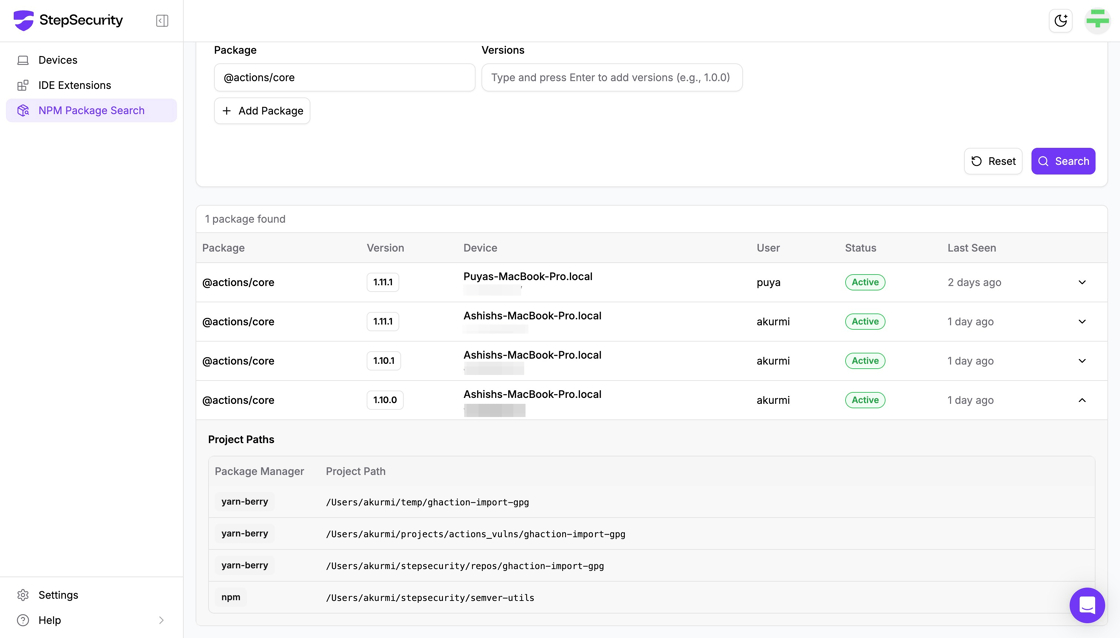Open the NPM Package Search page
The height and width of the screenshot is (638, 1120).
coord(91,111)
